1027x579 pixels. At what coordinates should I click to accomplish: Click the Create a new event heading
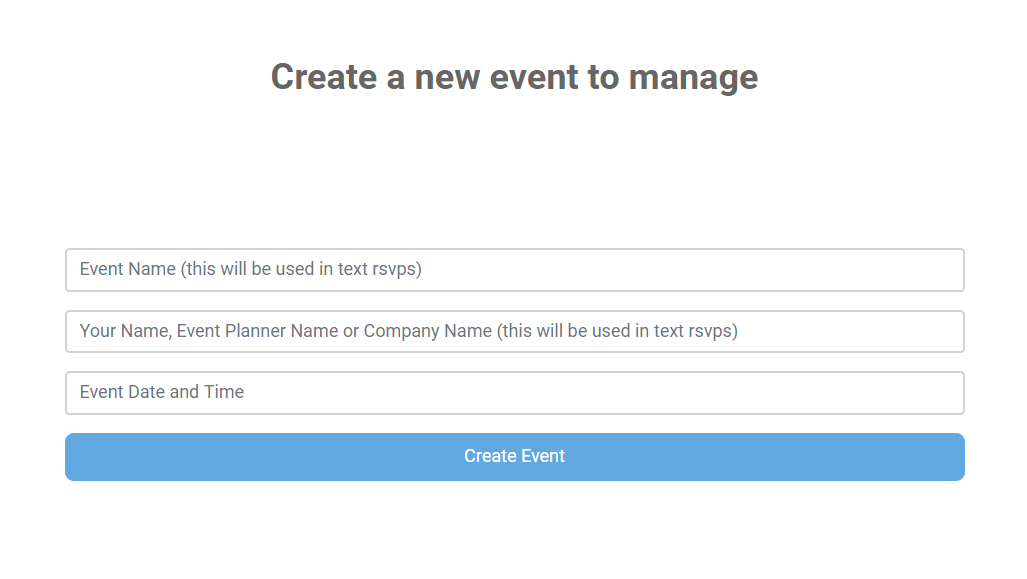click(x=513, y=76)
